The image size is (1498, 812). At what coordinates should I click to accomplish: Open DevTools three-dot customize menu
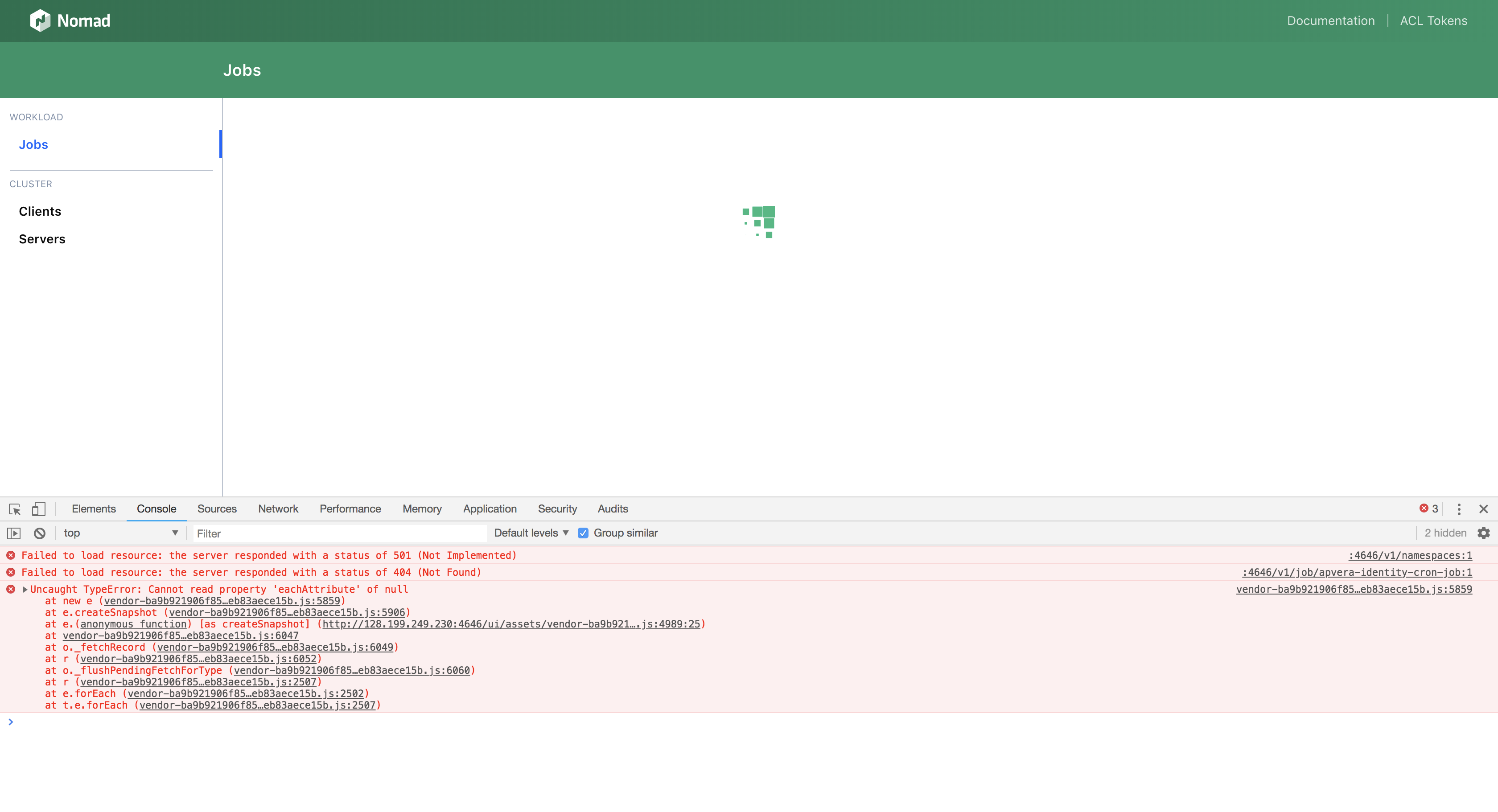point(1459,509)
